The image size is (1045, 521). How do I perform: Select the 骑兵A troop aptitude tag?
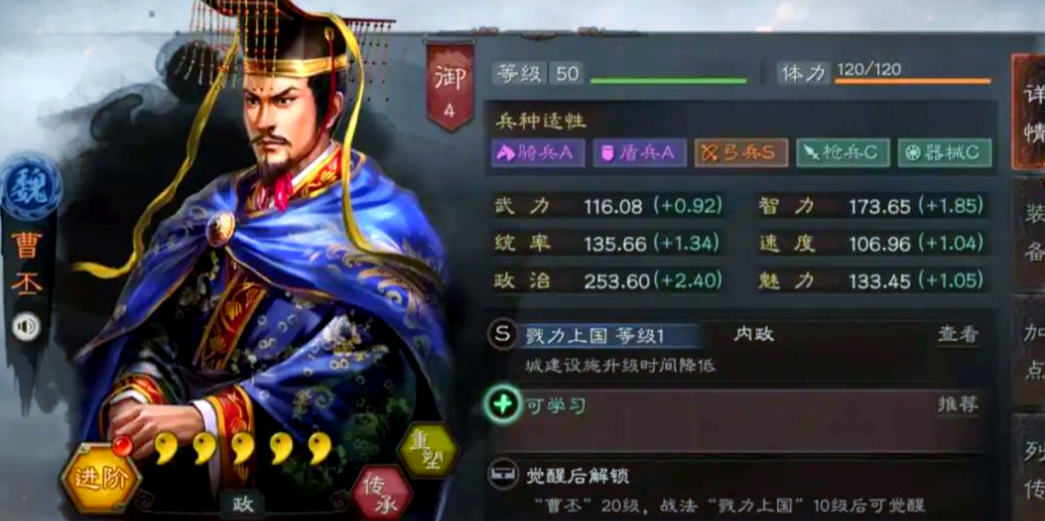tap(538, 153)
